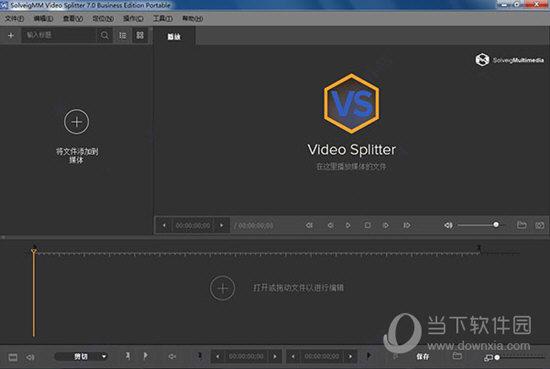Mute player audio via speaker icon

[x=448, y=225]
